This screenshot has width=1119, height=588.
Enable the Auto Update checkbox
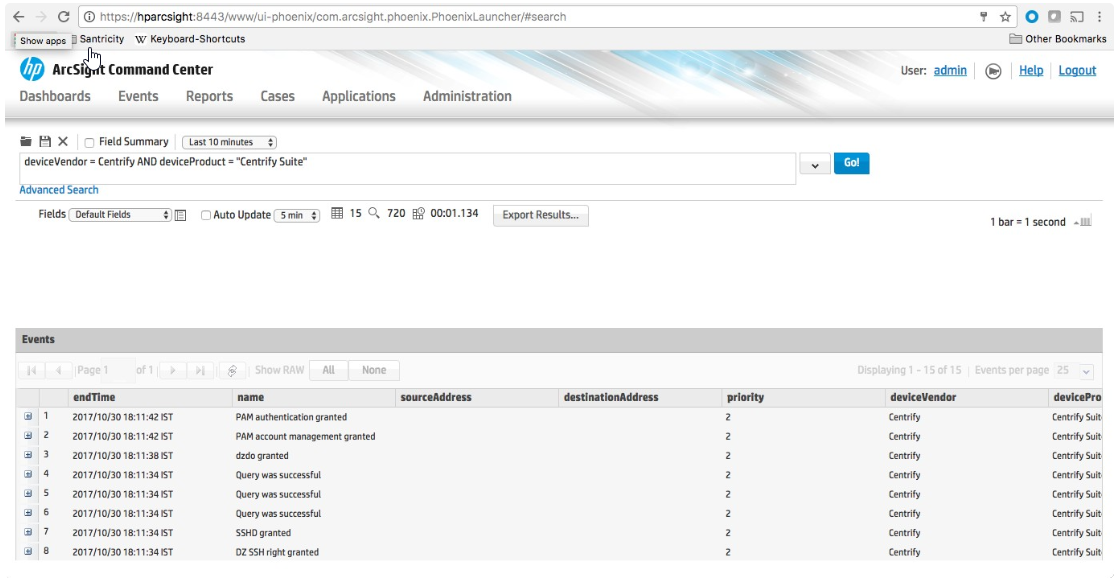pos(206,214)
